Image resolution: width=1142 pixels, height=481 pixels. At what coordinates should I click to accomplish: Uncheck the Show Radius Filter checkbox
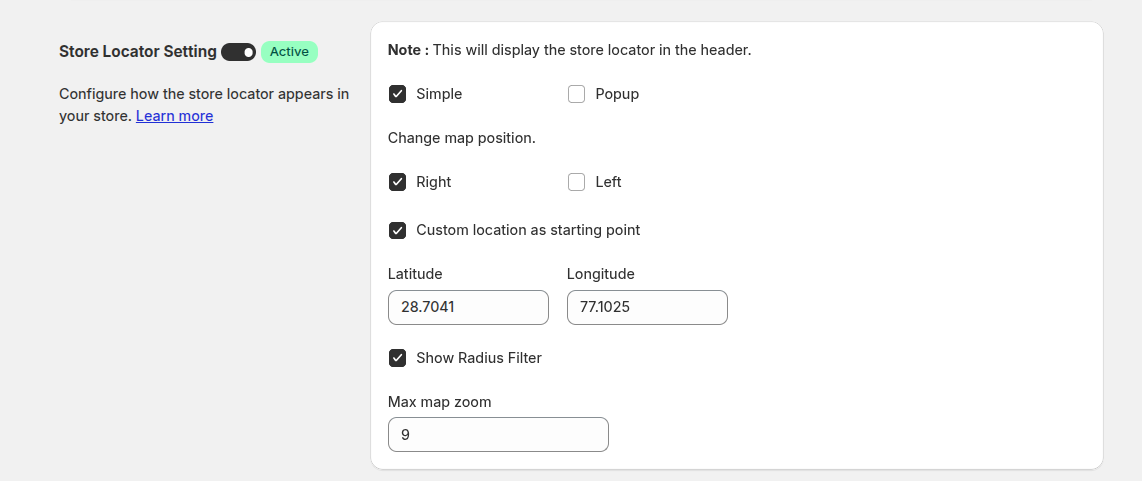pos(397,358)
